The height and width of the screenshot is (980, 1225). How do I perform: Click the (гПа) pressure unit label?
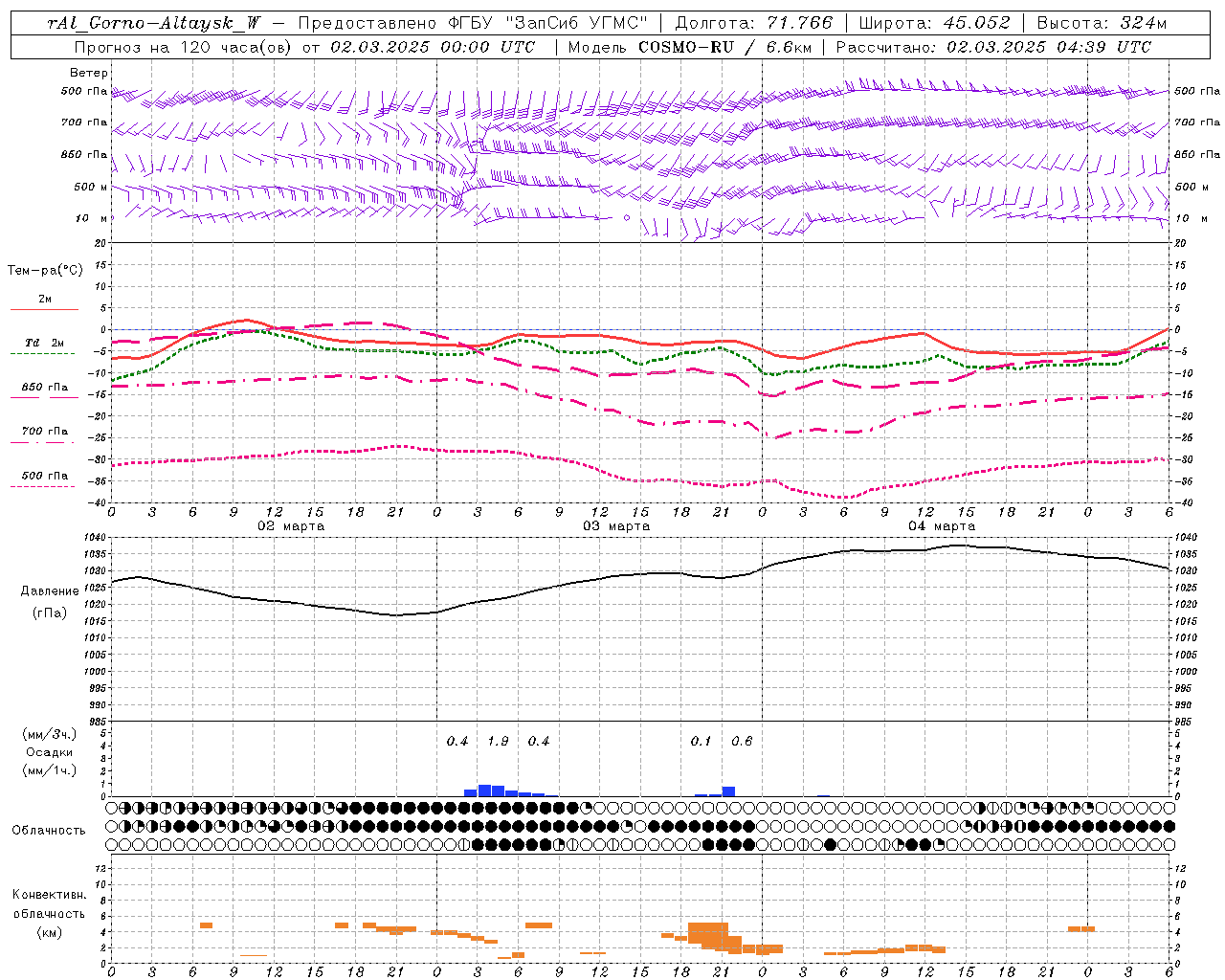click(50, 612)
